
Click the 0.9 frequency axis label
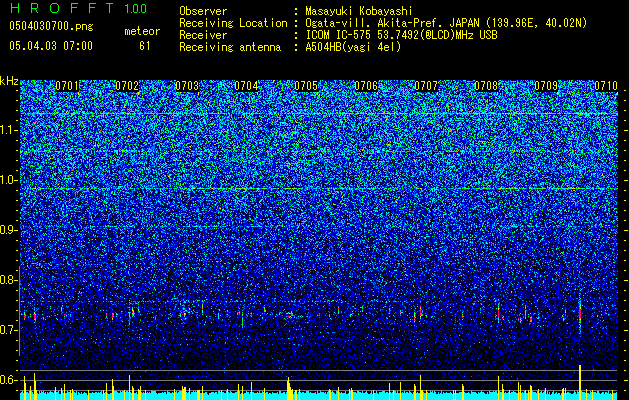point(9,230)
